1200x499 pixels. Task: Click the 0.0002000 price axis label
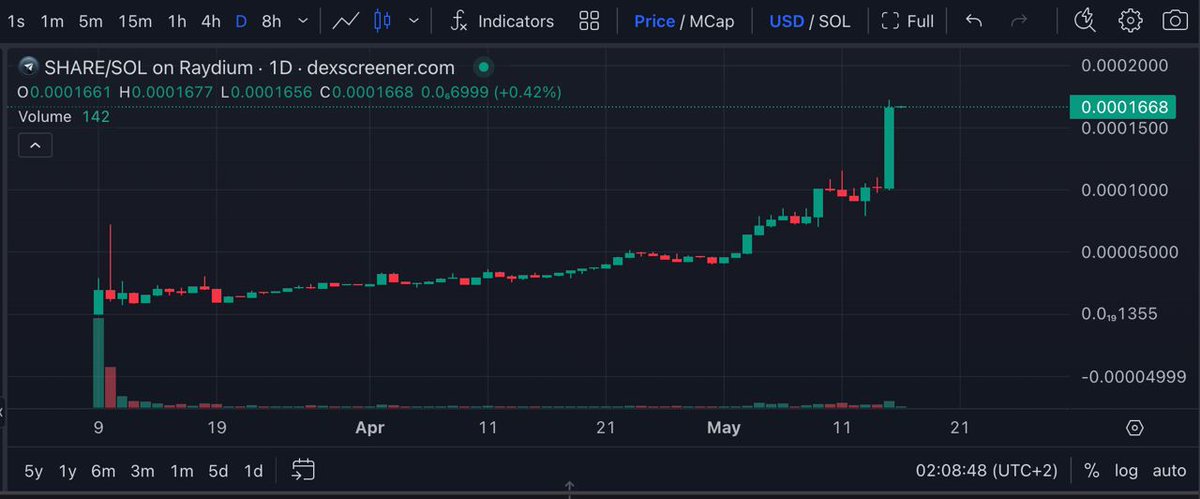click(1125, 65)
